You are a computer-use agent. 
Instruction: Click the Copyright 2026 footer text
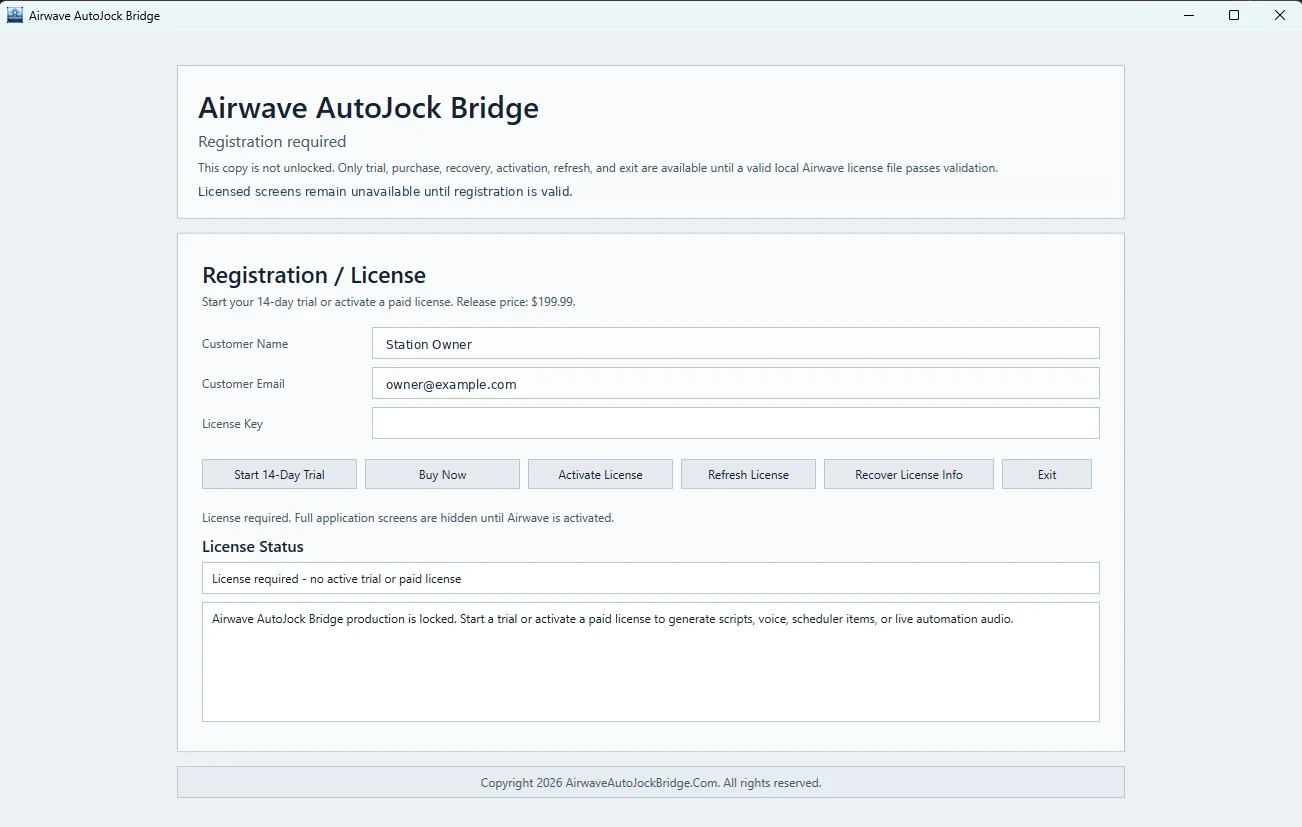tap(651, 783)
